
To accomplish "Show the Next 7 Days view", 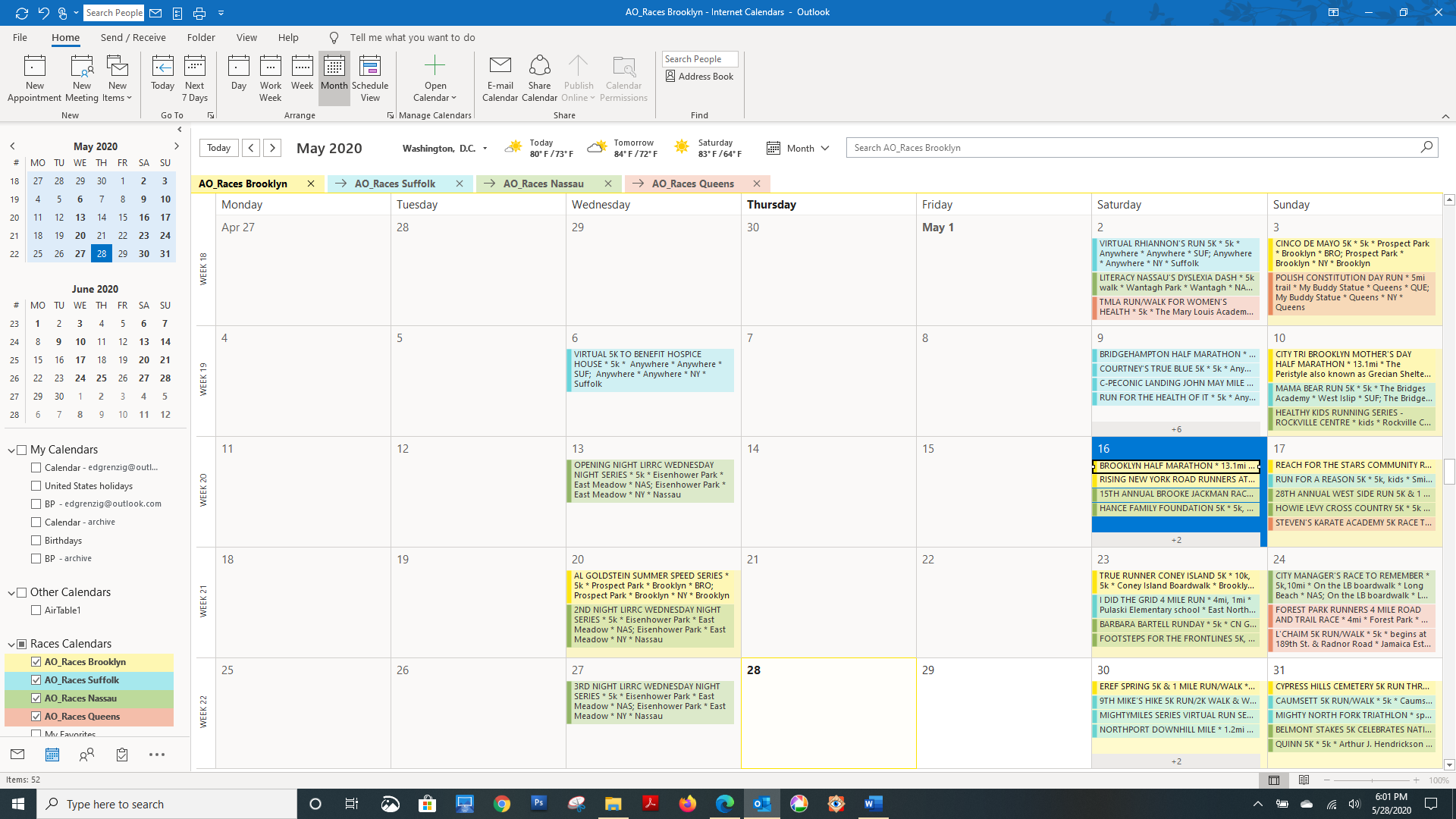I will click(195, 78).
